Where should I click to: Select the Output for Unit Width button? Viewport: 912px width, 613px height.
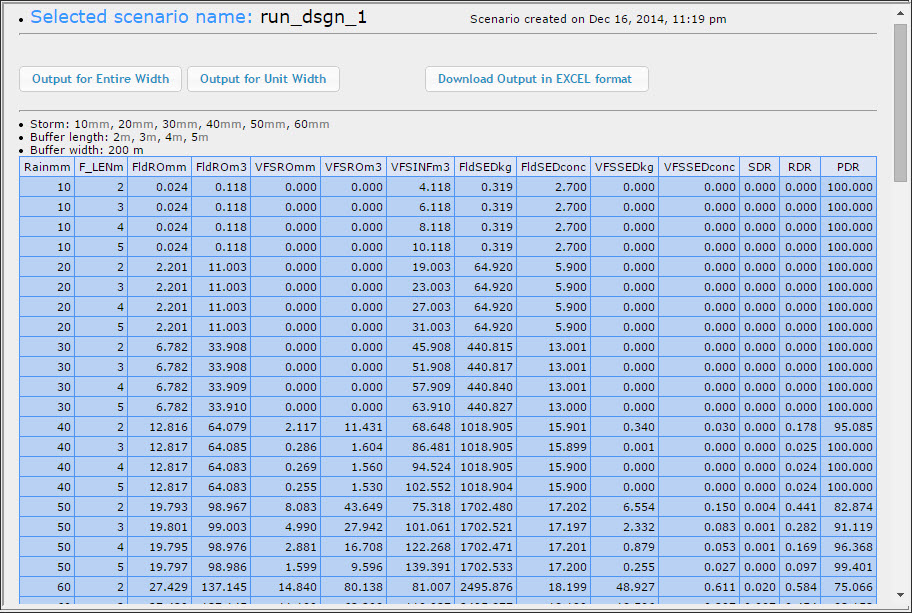click(263, 79)
